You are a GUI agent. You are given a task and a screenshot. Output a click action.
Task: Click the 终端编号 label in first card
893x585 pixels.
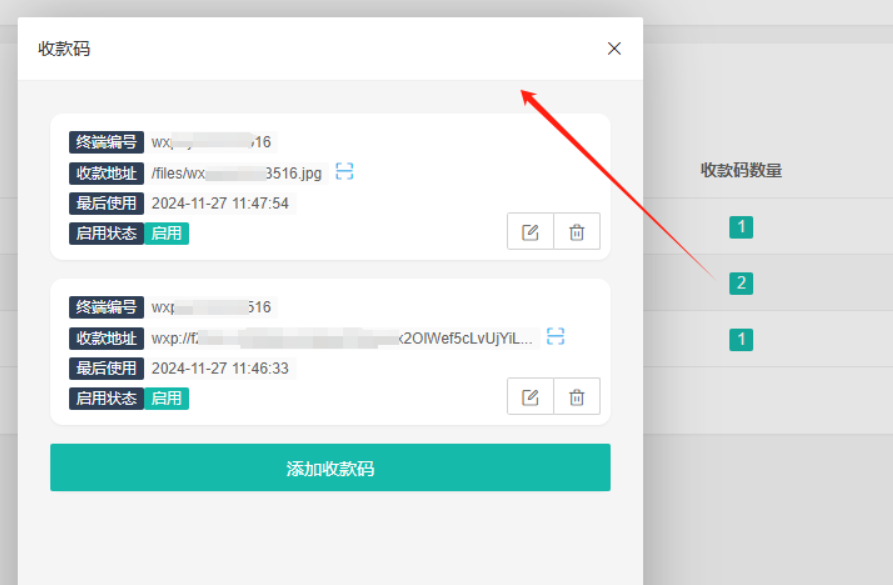106,142
